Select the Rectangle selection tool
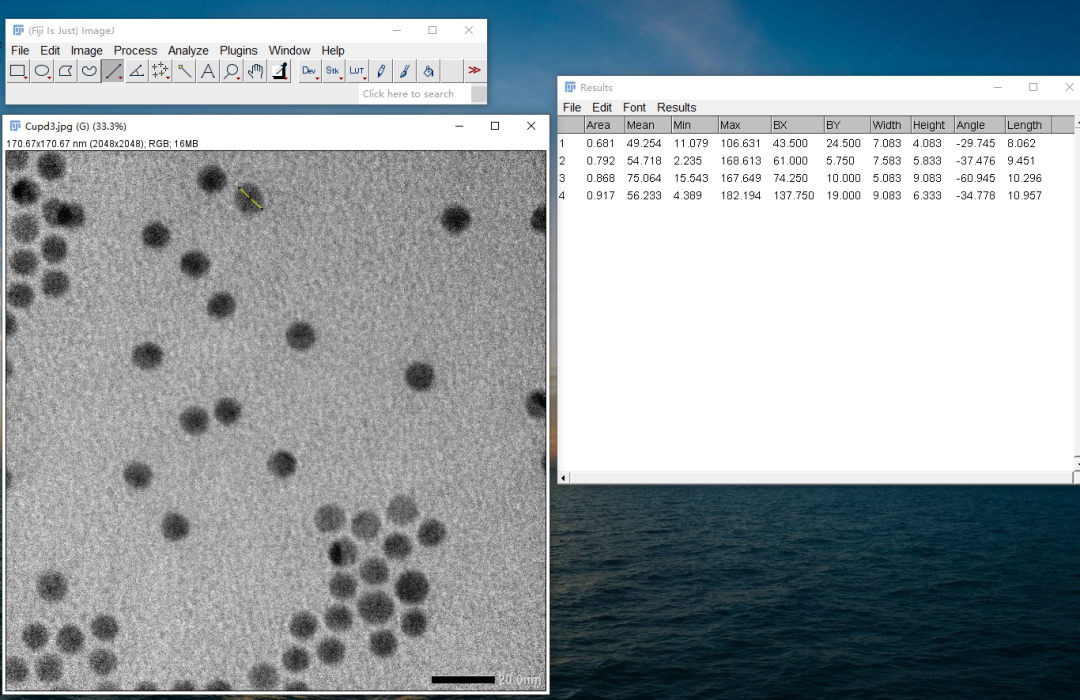This screenshot has height=700, width=1080. click(18, 71)
